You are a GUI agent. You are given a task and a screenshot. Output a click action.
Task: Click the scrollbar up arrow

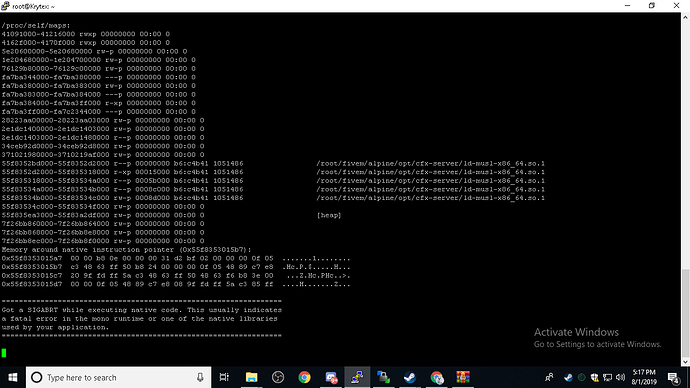tap(685, 17)
